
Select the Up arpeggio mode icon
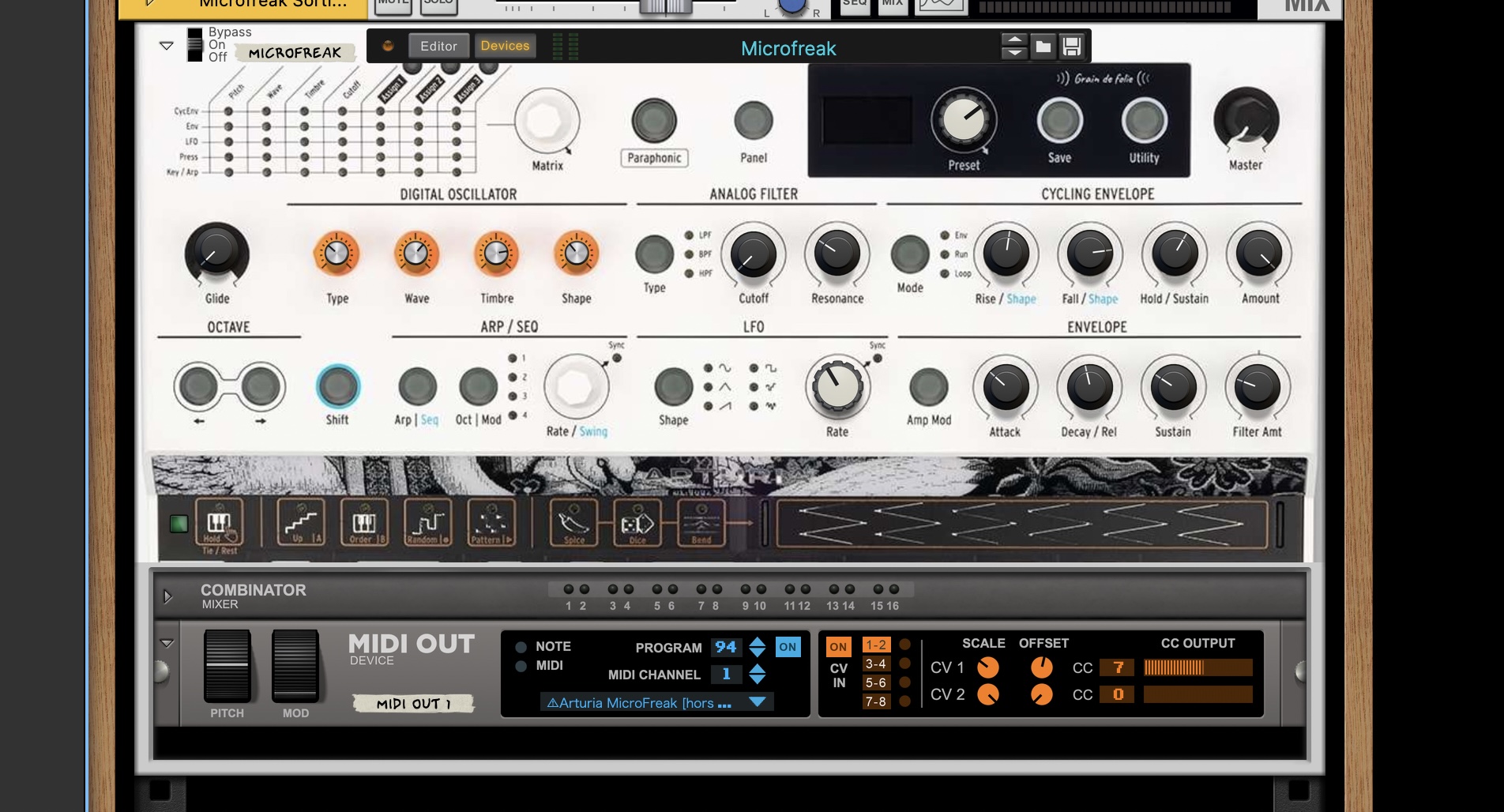pos(300,522)
